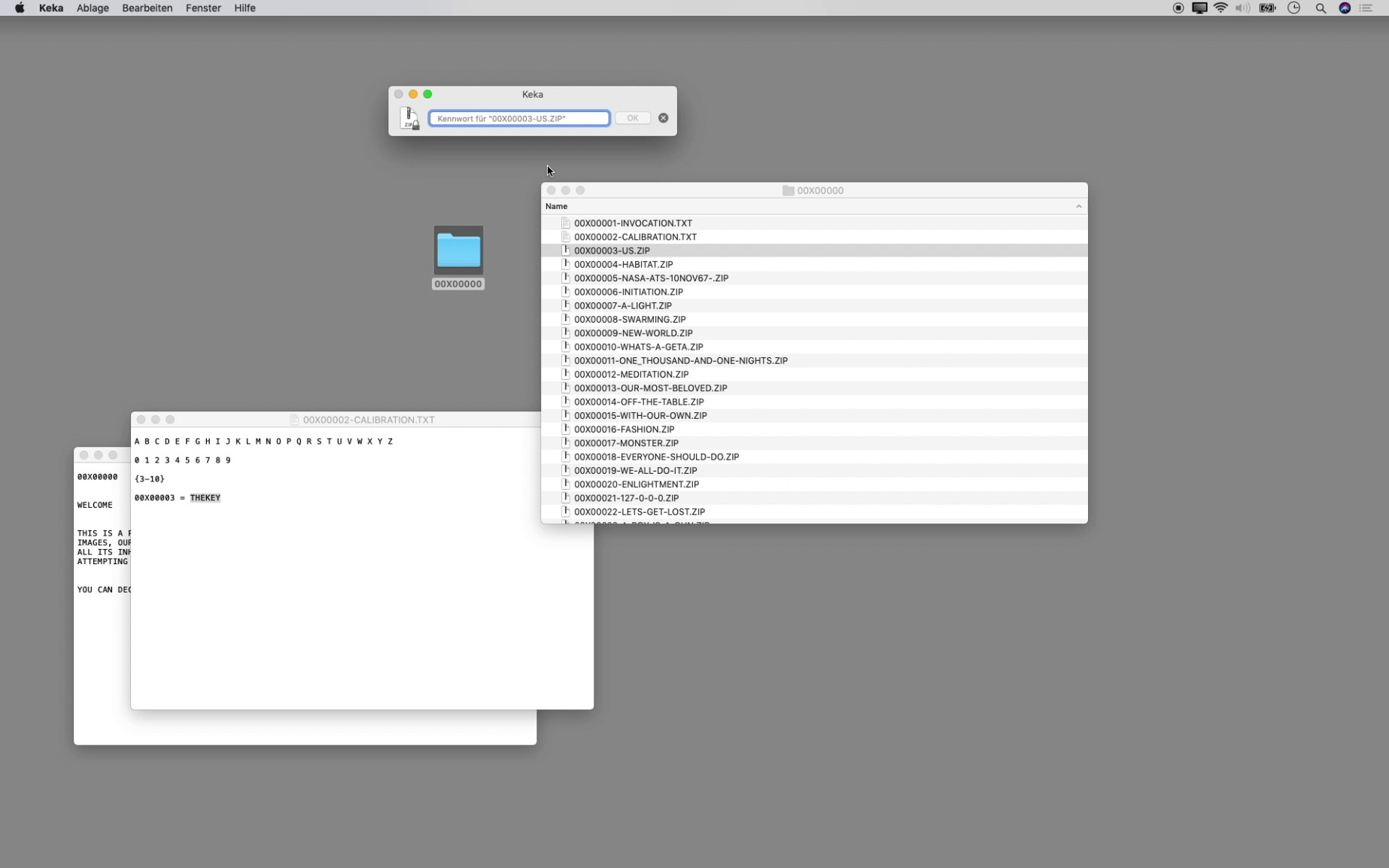
Task: Click the volume icon in menu bar
Action: [x=1242, y=8]
